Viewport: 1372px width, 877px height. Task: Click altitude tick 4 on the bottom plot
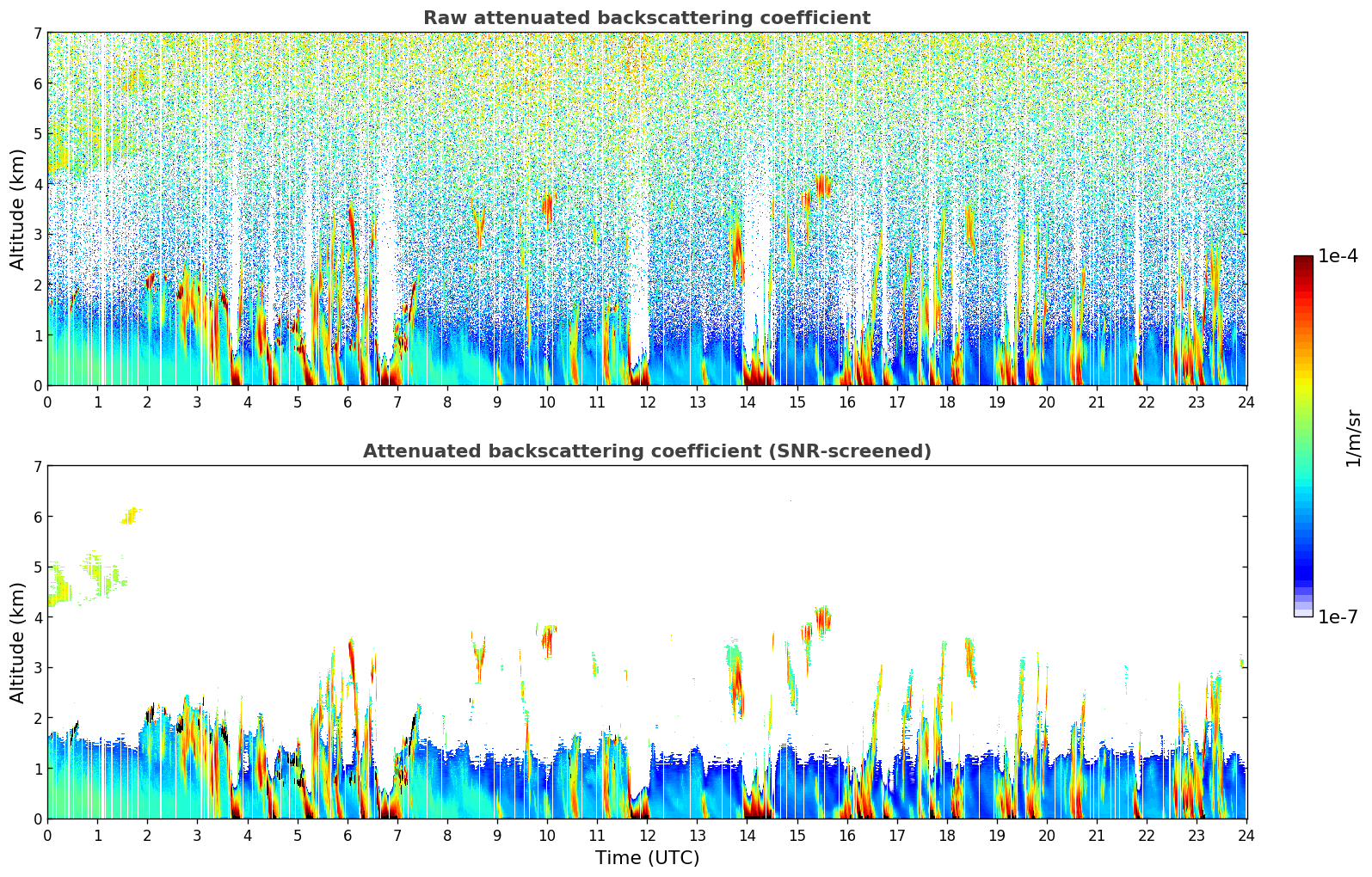(37, 617)
